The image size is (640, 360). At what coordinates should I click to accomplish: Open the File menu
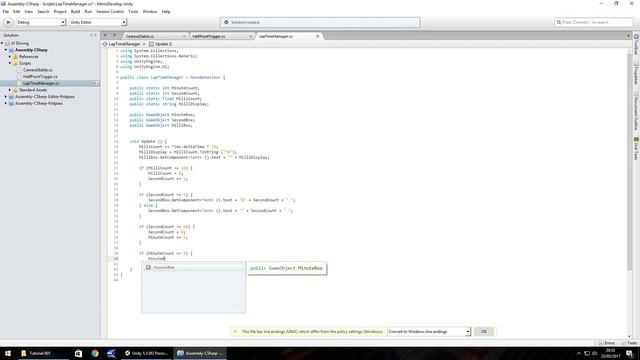tap(5, 11)
